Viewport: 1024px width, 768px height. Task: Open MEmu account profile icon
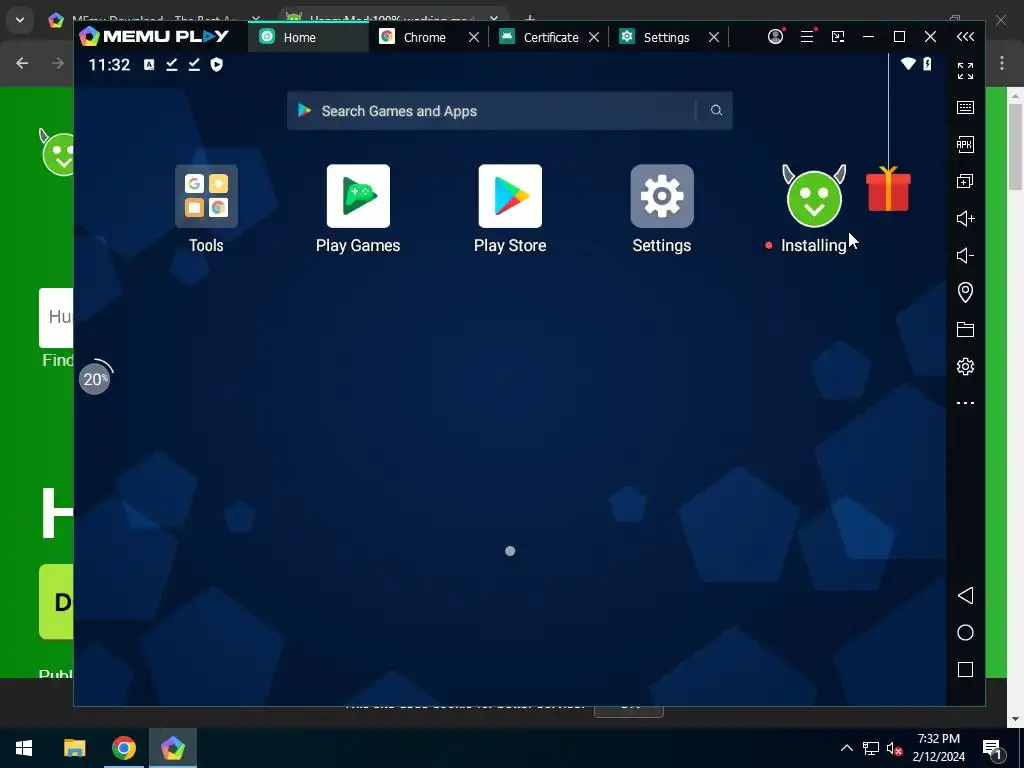(776, 37)
